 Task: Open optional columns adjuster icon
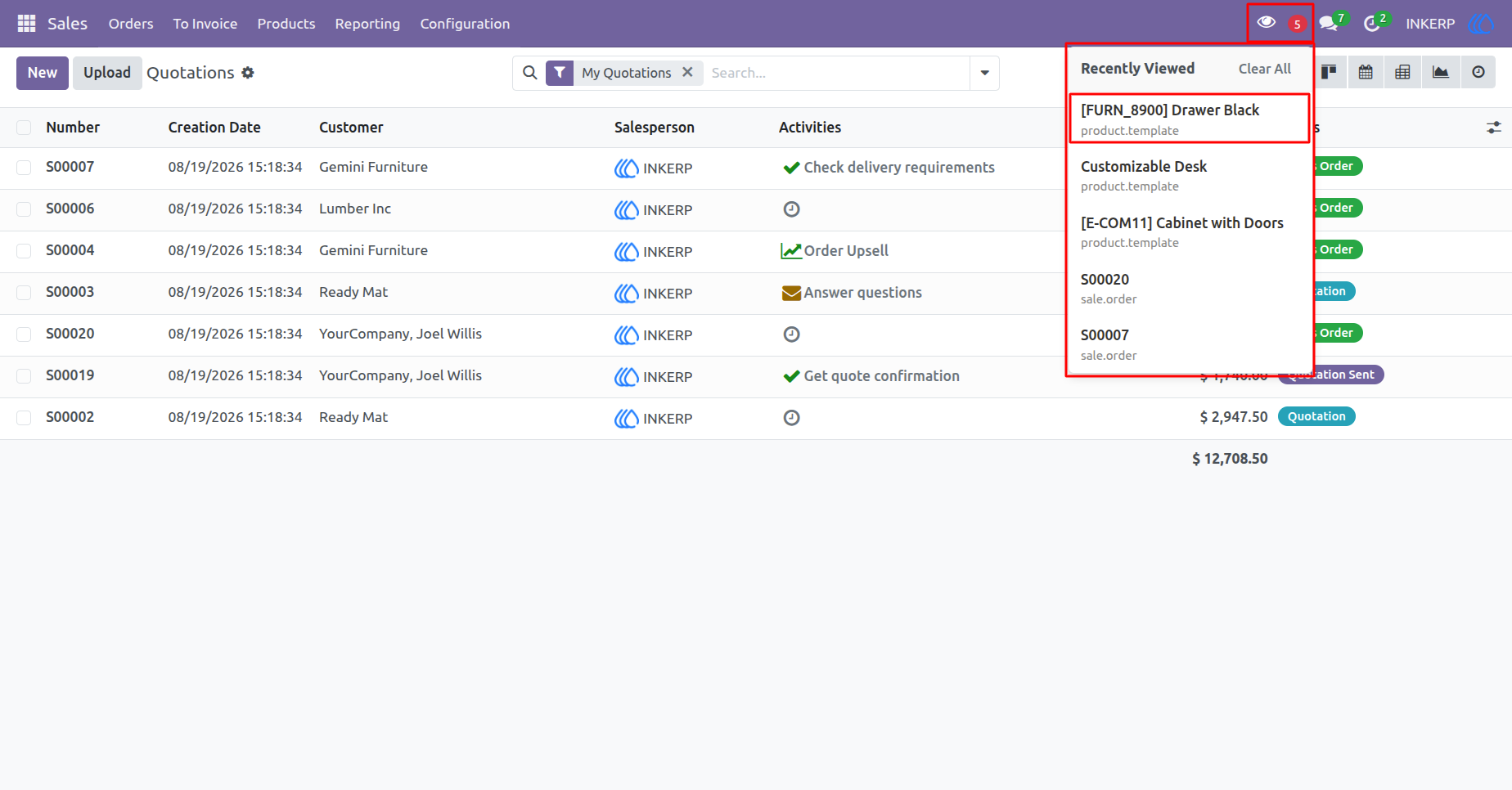coord(1494,128)
